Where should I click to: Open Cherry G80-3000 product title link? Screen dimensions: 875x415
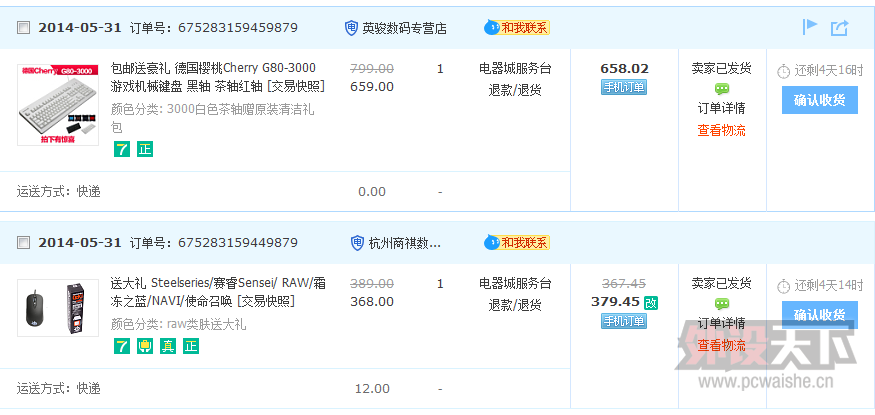click(x=218, y=78)
